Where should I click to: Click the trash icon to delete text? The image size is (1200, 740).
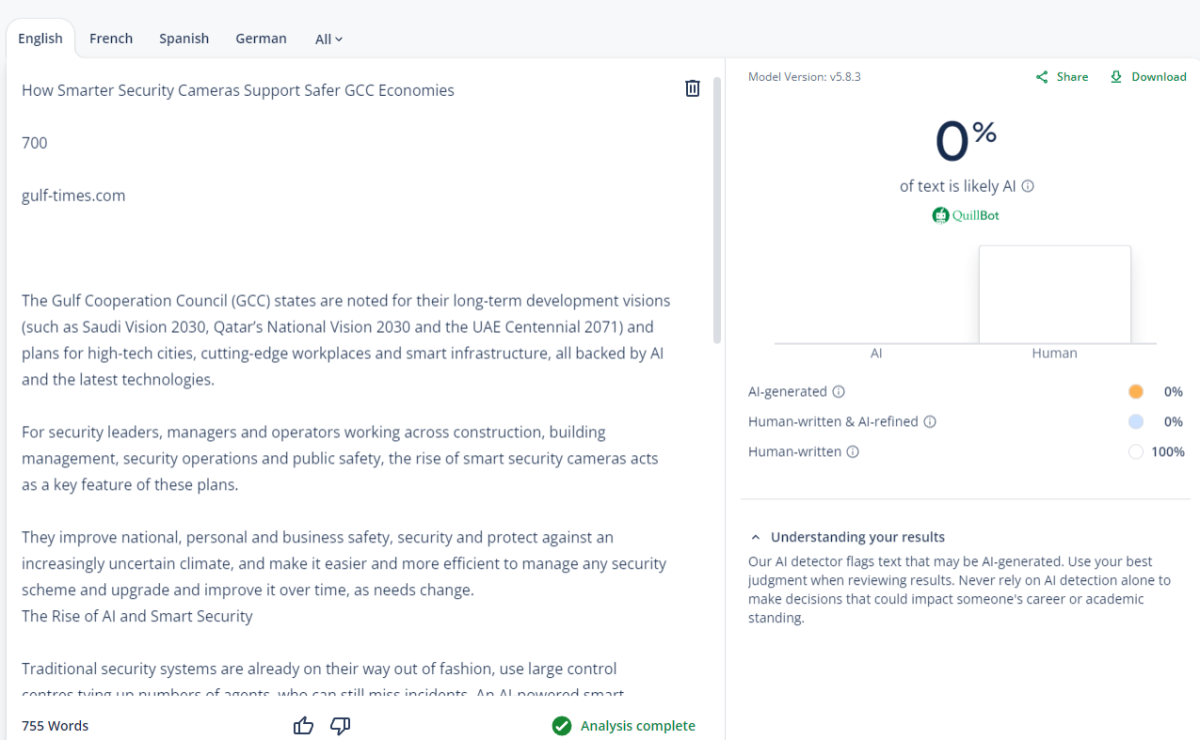pyautogui.click(x=692, y=89)
